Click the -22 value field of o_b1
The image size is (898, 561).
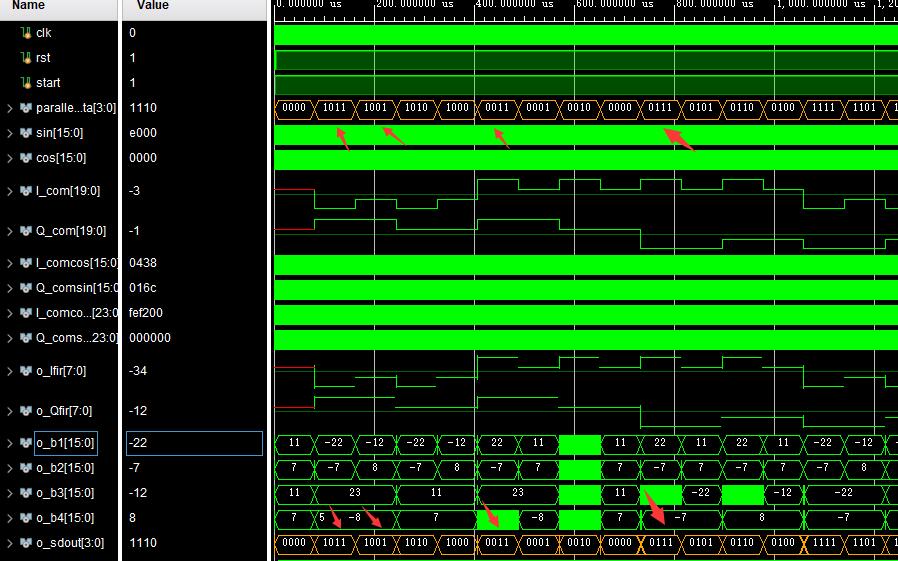coord(194,443)
